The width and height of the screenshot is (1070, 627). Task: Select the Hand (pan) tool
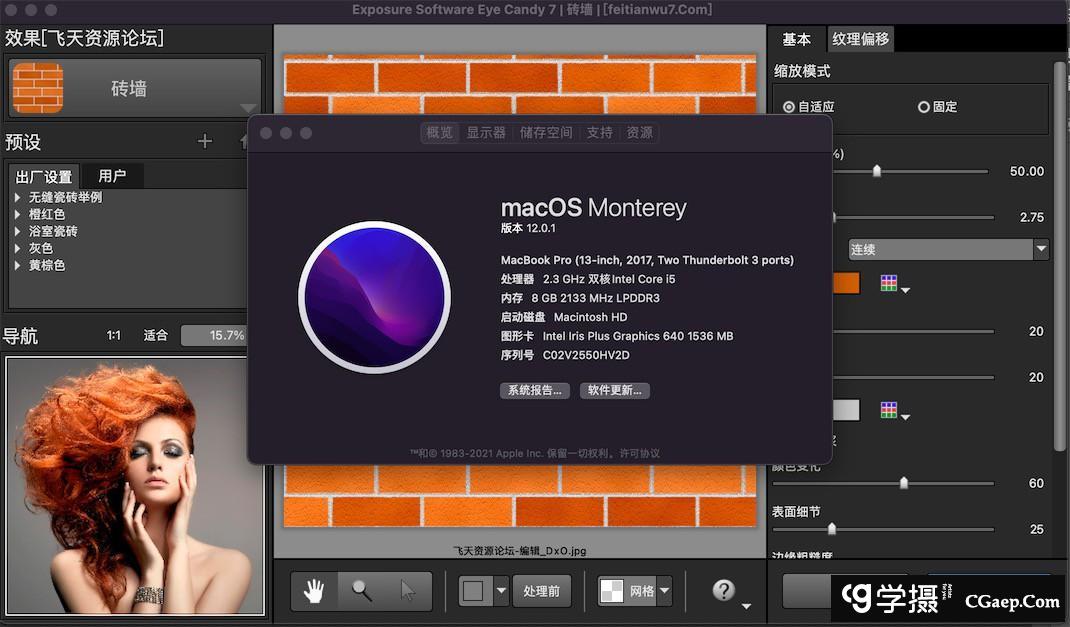tap(314, 591)
